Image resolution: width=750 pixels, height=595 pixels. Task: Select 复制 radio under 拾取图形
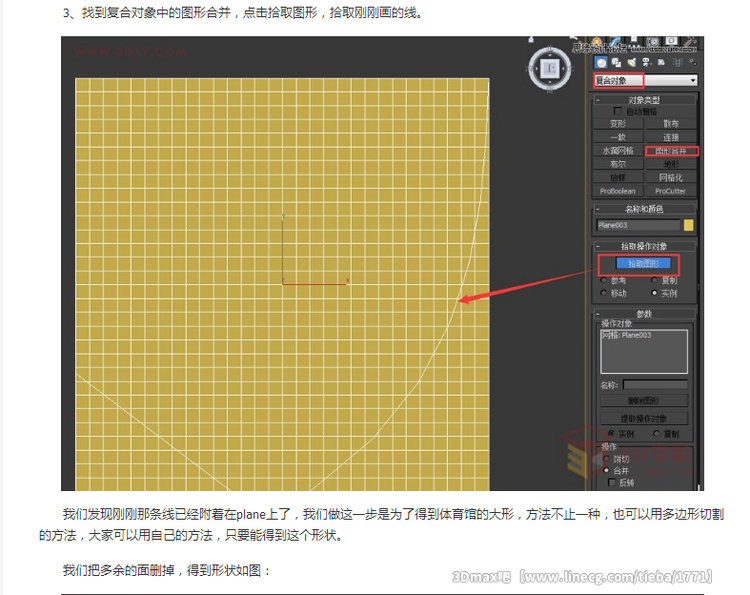(655, 280)
